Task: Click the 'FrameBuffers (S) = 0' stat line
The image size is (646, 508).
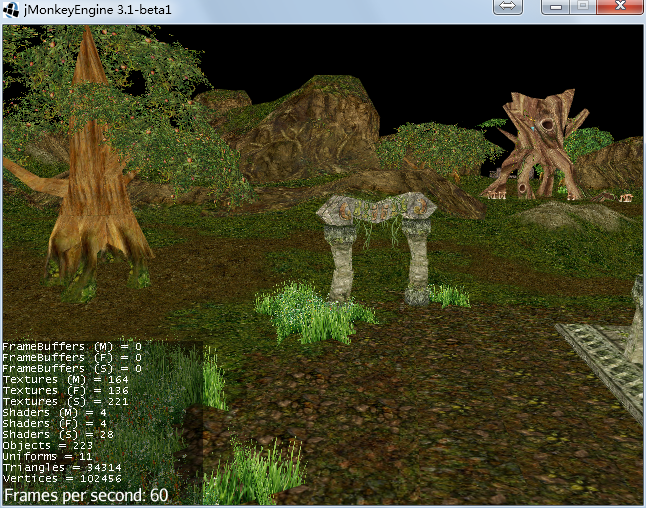Action: 72,368
